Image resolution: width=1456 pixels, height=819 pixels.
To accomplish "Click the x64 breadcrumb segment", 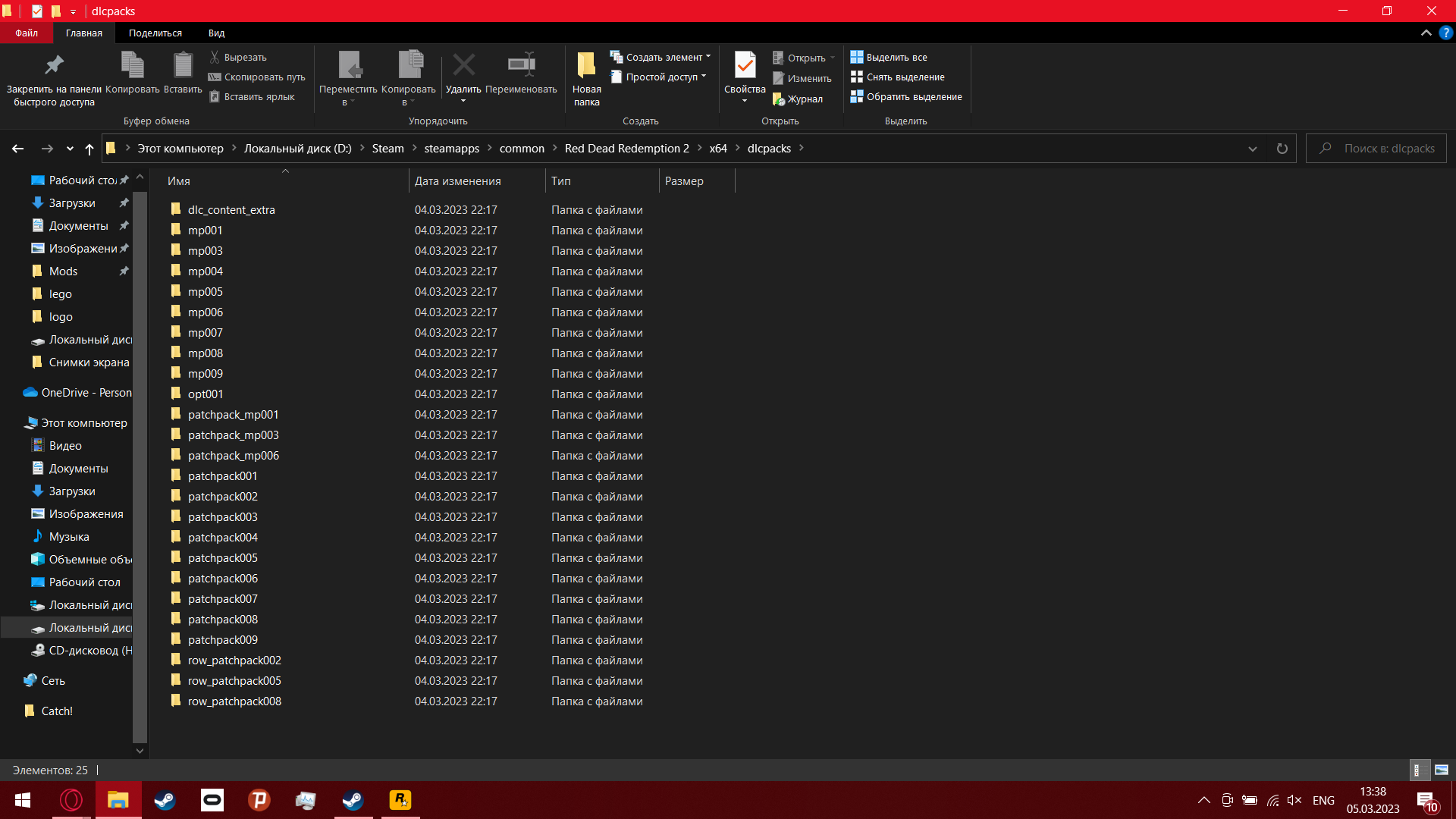I will pyautogui.click(x=717, y=149).
